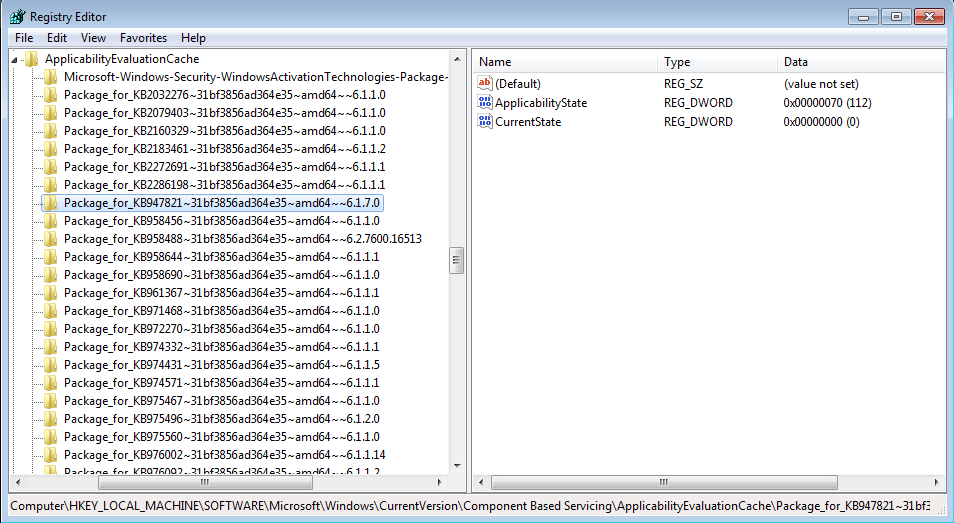Click the ApplicabilityEvaluationCache folder icon

(32, 59)
